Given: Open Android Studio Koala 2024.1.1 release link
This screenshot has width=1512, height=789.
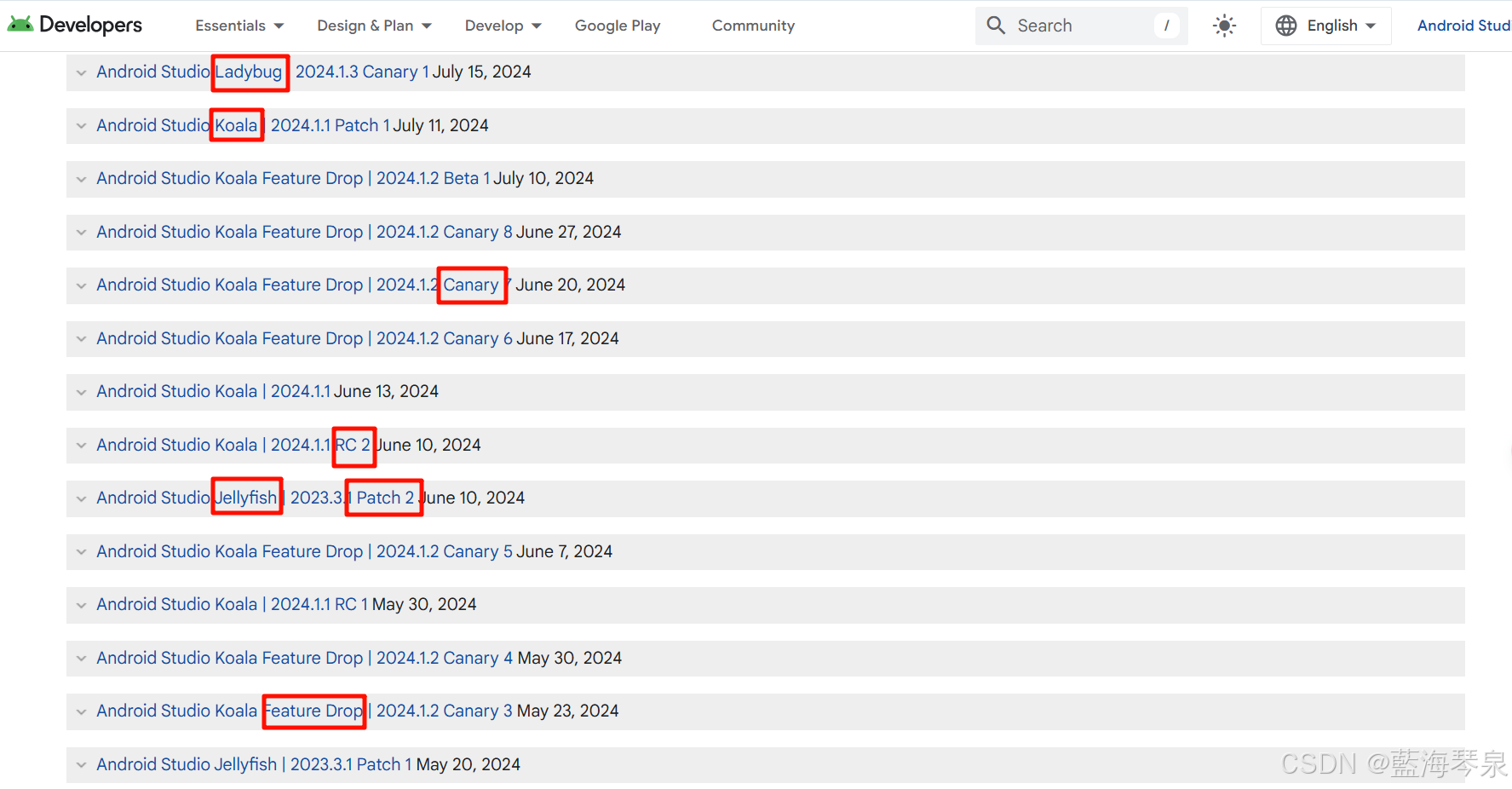Looking at the screenshot, I should tap(213, 391).
